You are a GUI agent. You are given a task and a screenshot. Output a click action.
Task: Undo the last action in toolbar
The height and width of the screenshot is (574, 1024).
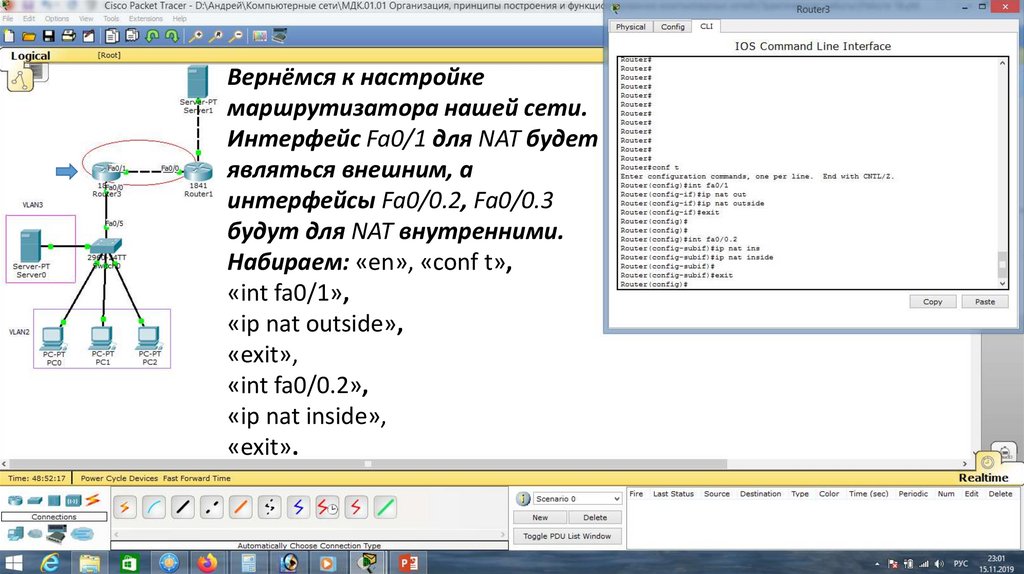(152, 37)
